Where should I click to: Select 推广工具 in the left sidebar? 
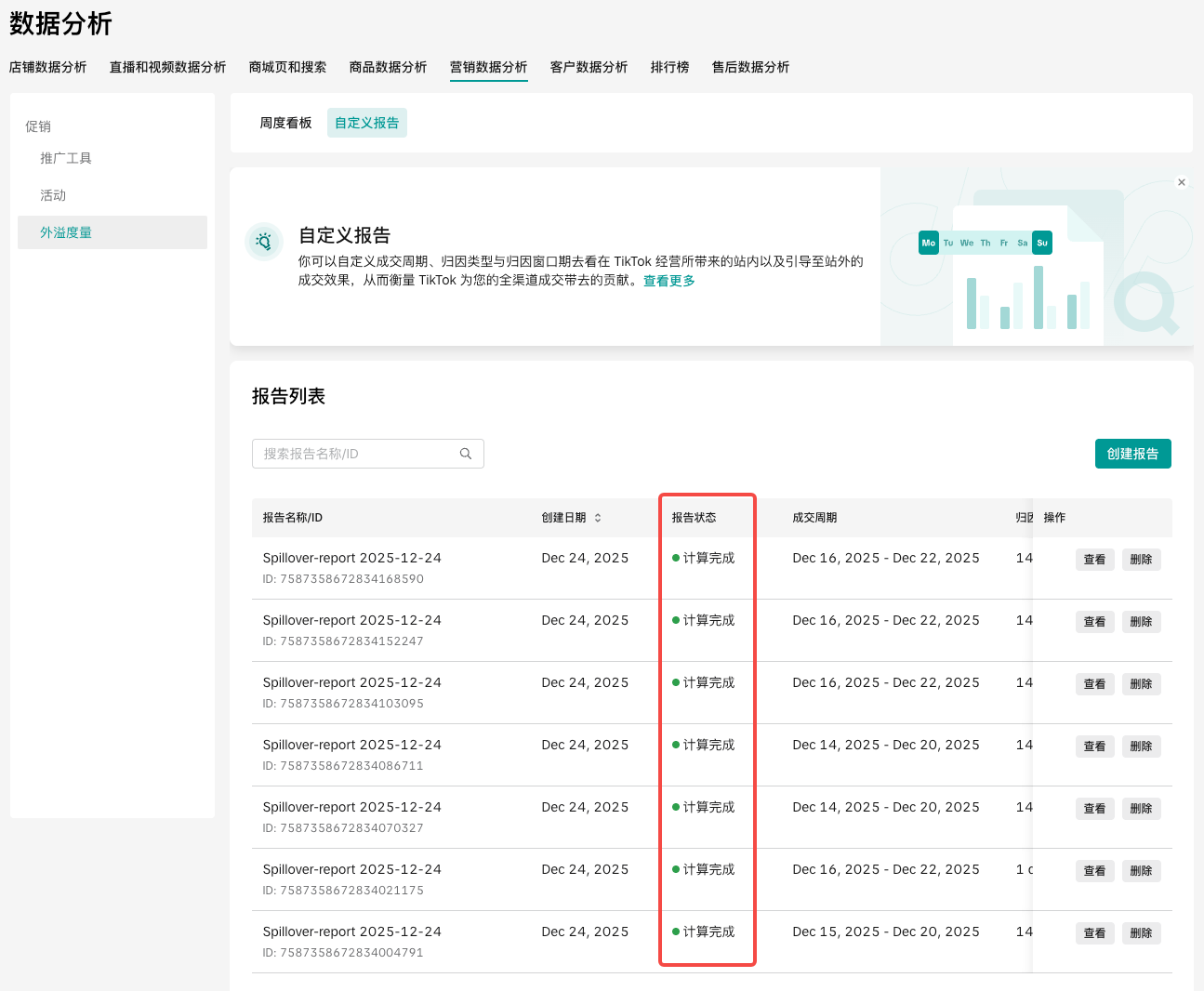[66, 158]
